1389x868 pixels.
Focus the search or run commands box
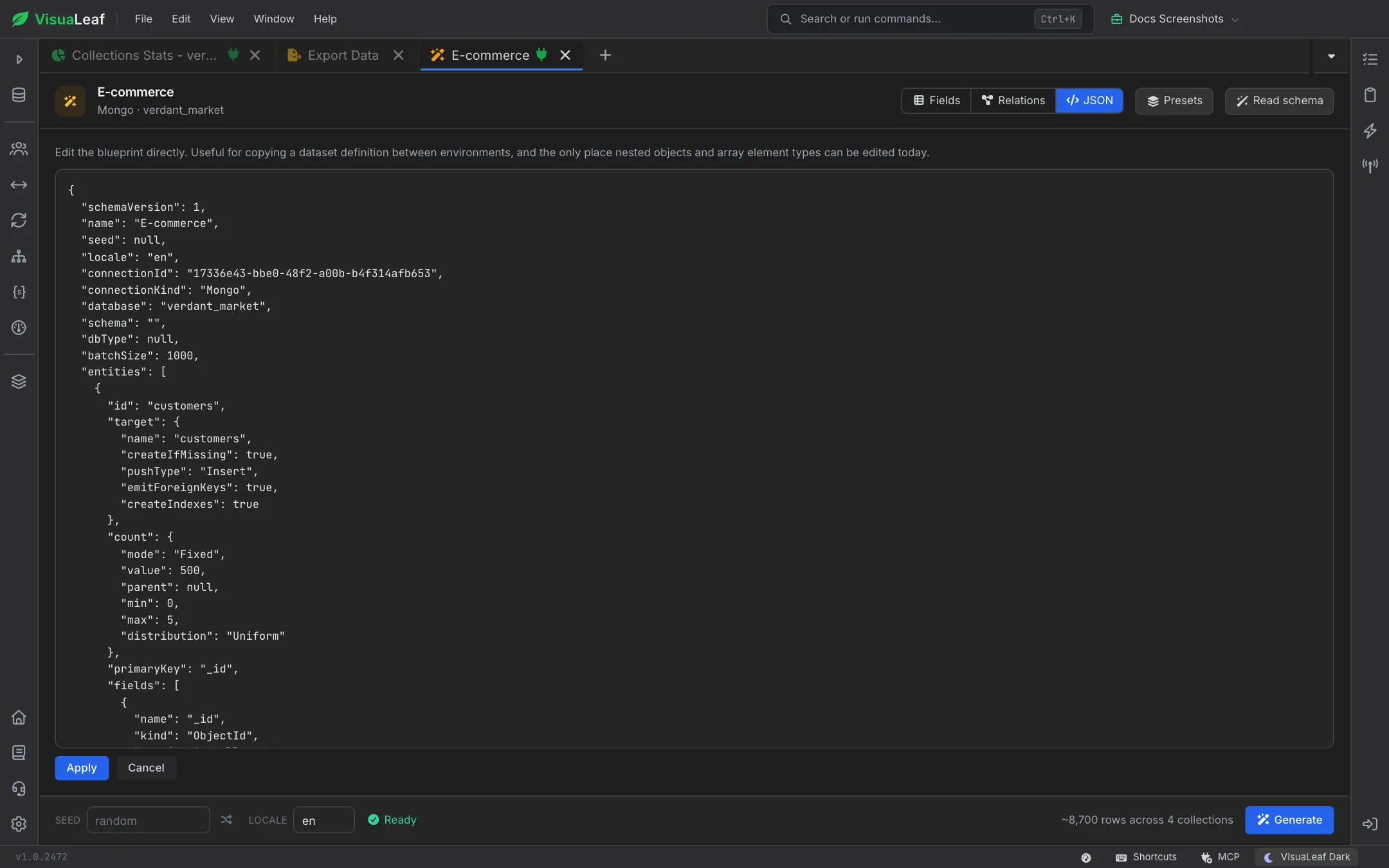pos(930,19)
